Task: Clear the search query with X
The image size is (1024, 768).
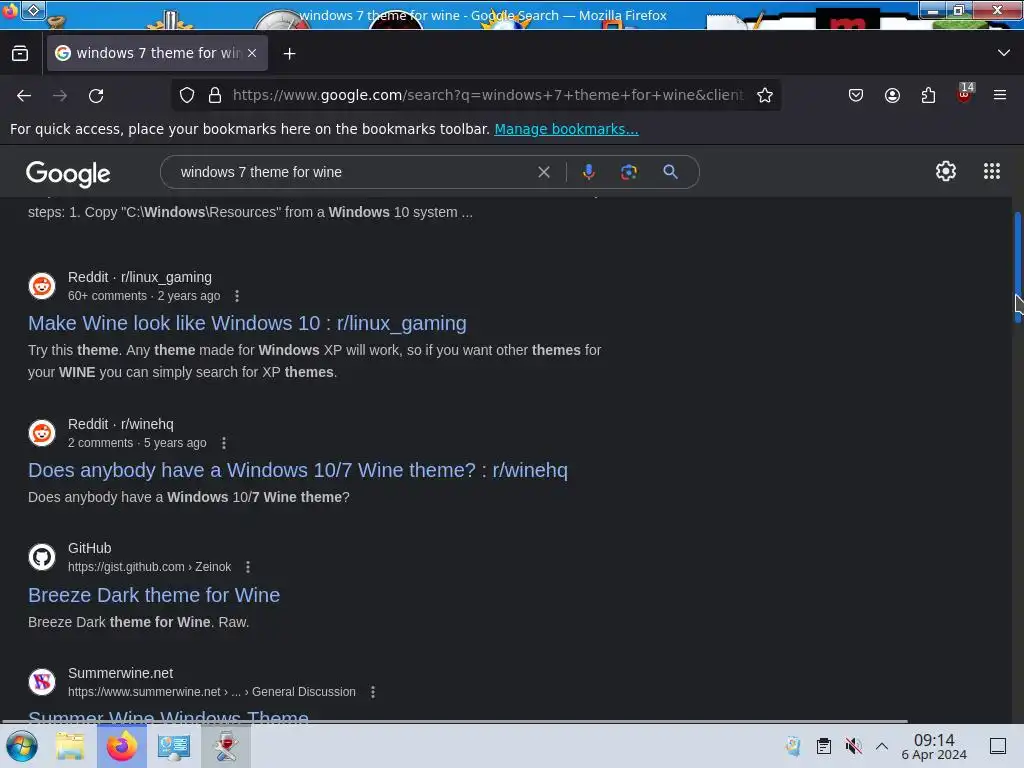Action: [544, 172]
